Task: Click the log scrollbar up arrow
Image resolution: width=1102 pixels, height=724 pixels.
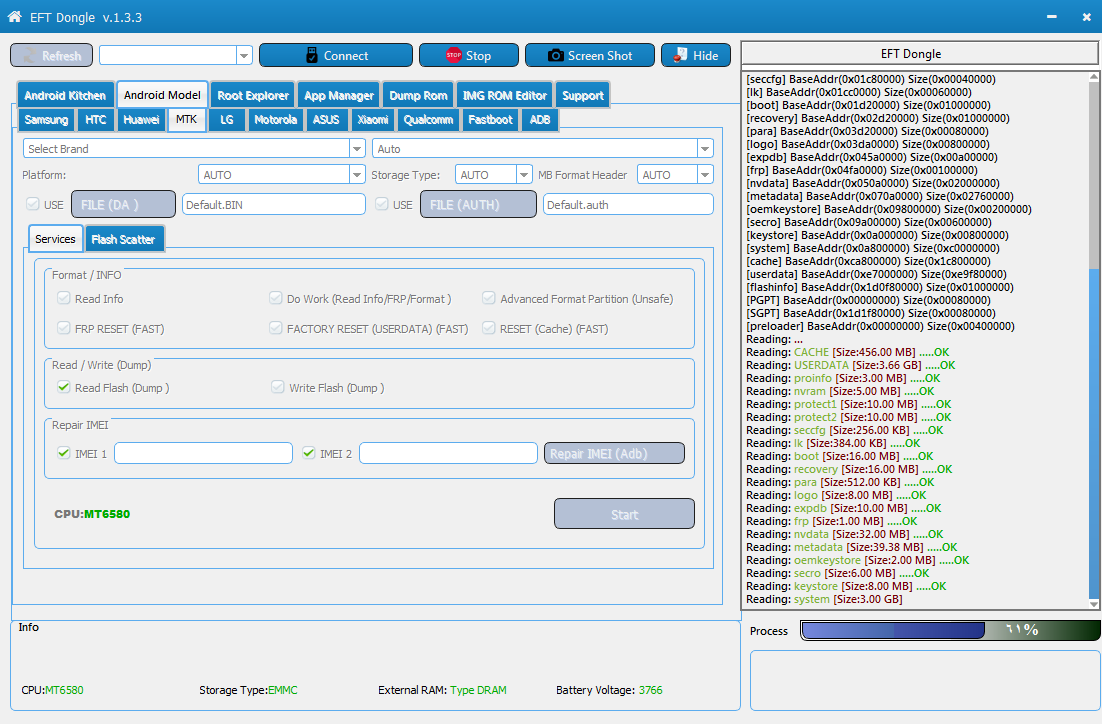Action: coord(1094,77)
